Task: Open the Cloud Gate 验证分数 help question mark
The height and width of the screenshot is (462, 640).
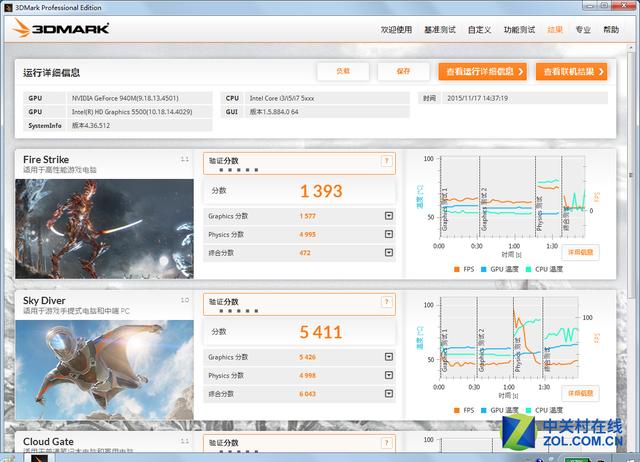Action: click(x=387, y=443)
